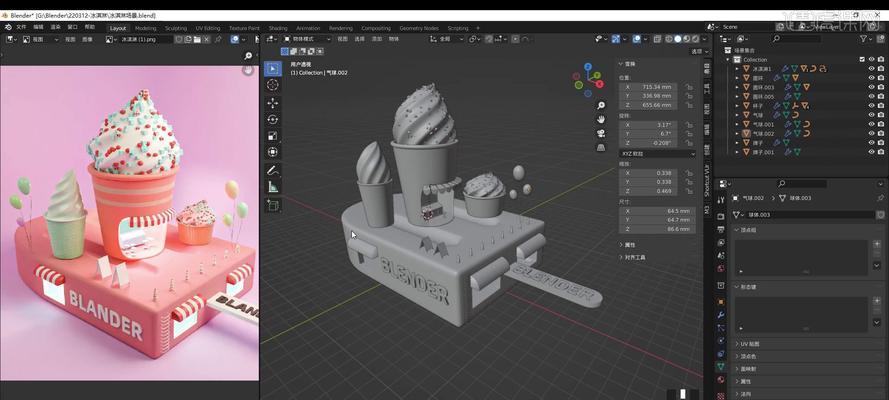
Task: Toggle viewport visibility eye for 气球.002
Action: (x=872, y=134)
